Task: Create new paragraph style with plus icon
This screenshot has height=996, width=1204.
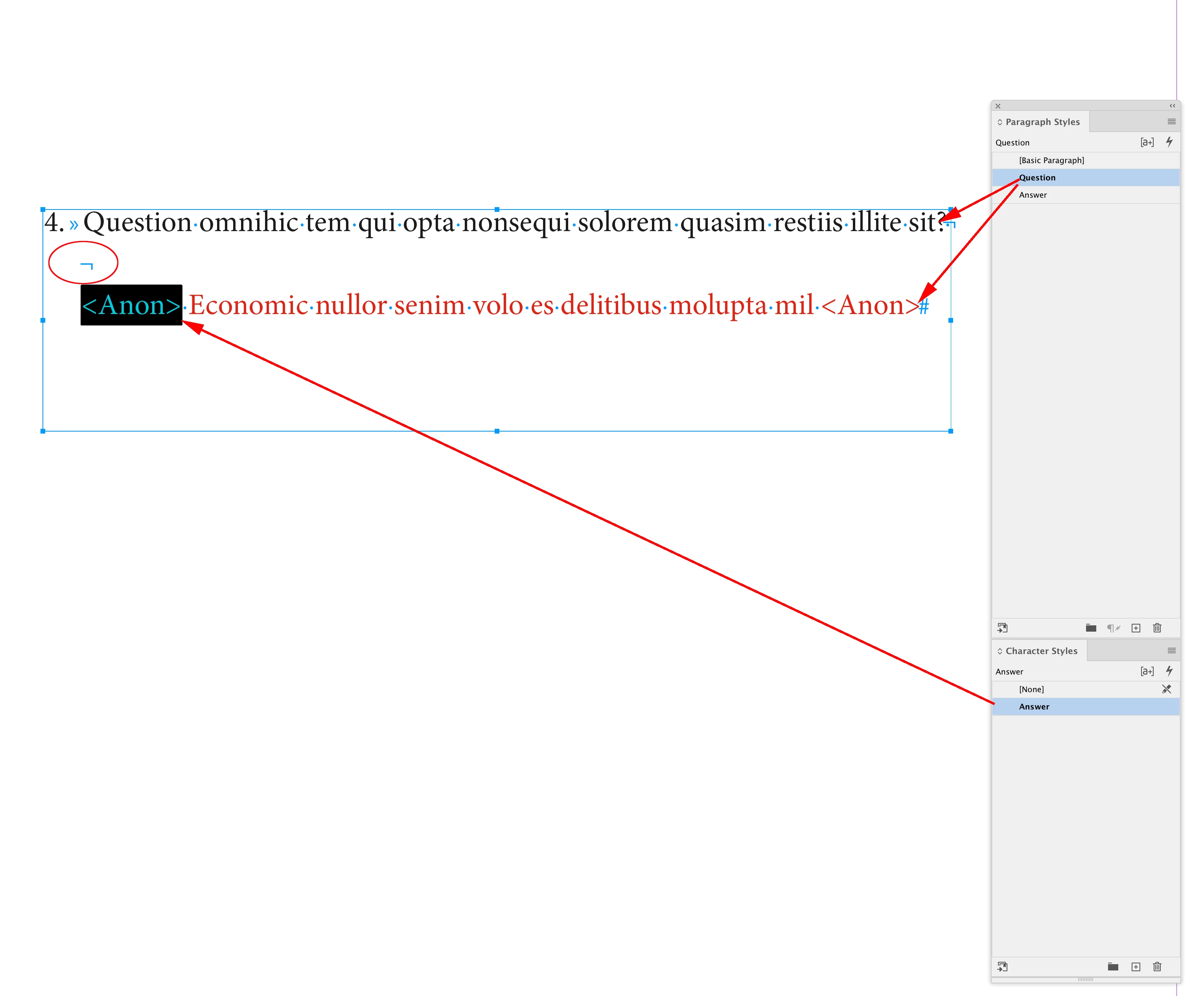Action: (1136, 628)
